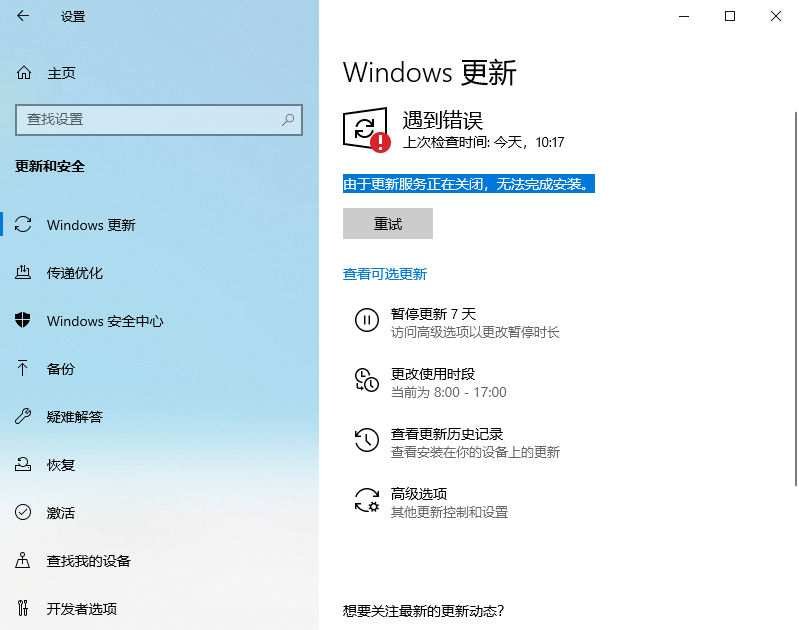Open the 恢复 recovery section
Viewport: 799px width, 630px height.
coord(61,465)
